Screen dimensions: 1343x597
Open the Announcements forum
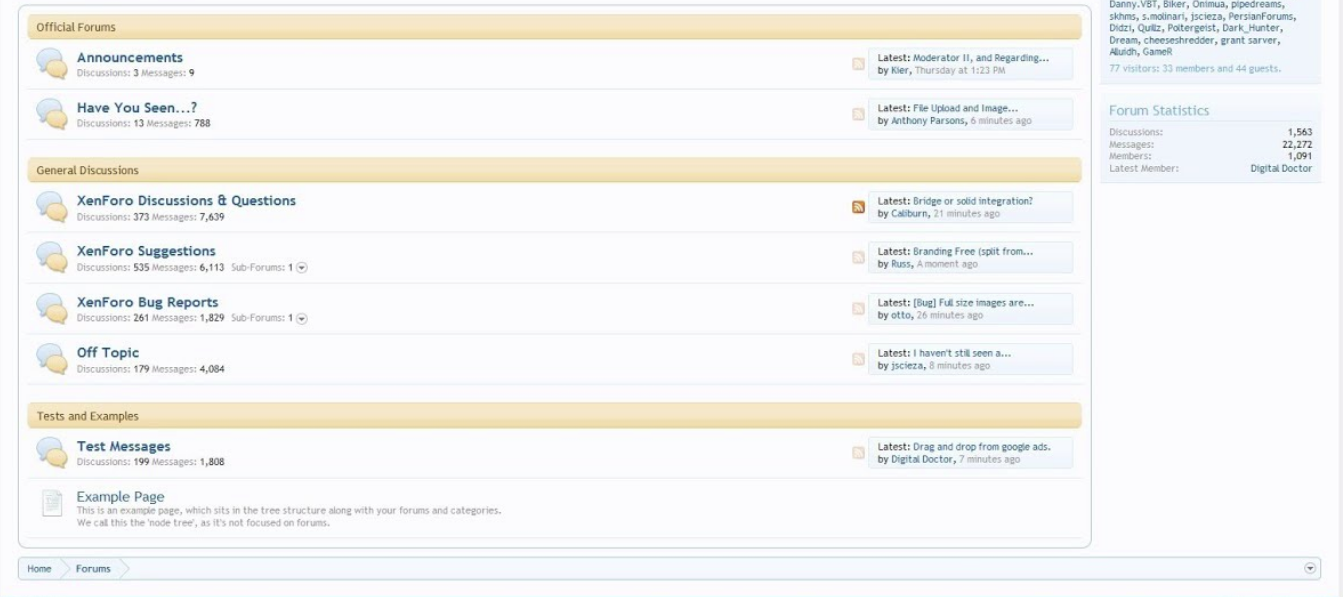pos(130,58)
